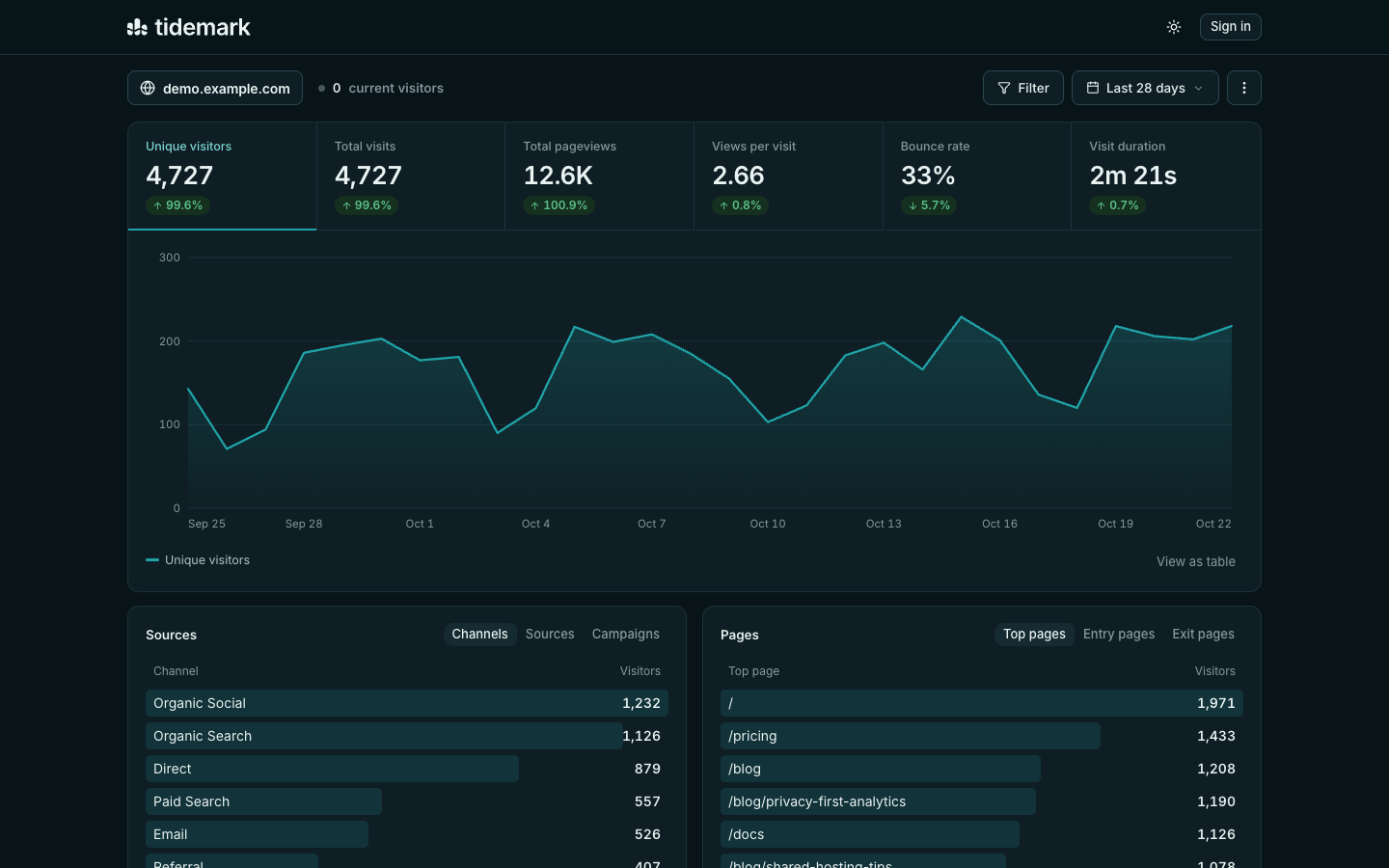Open the three-dot more options menu

1244,88
